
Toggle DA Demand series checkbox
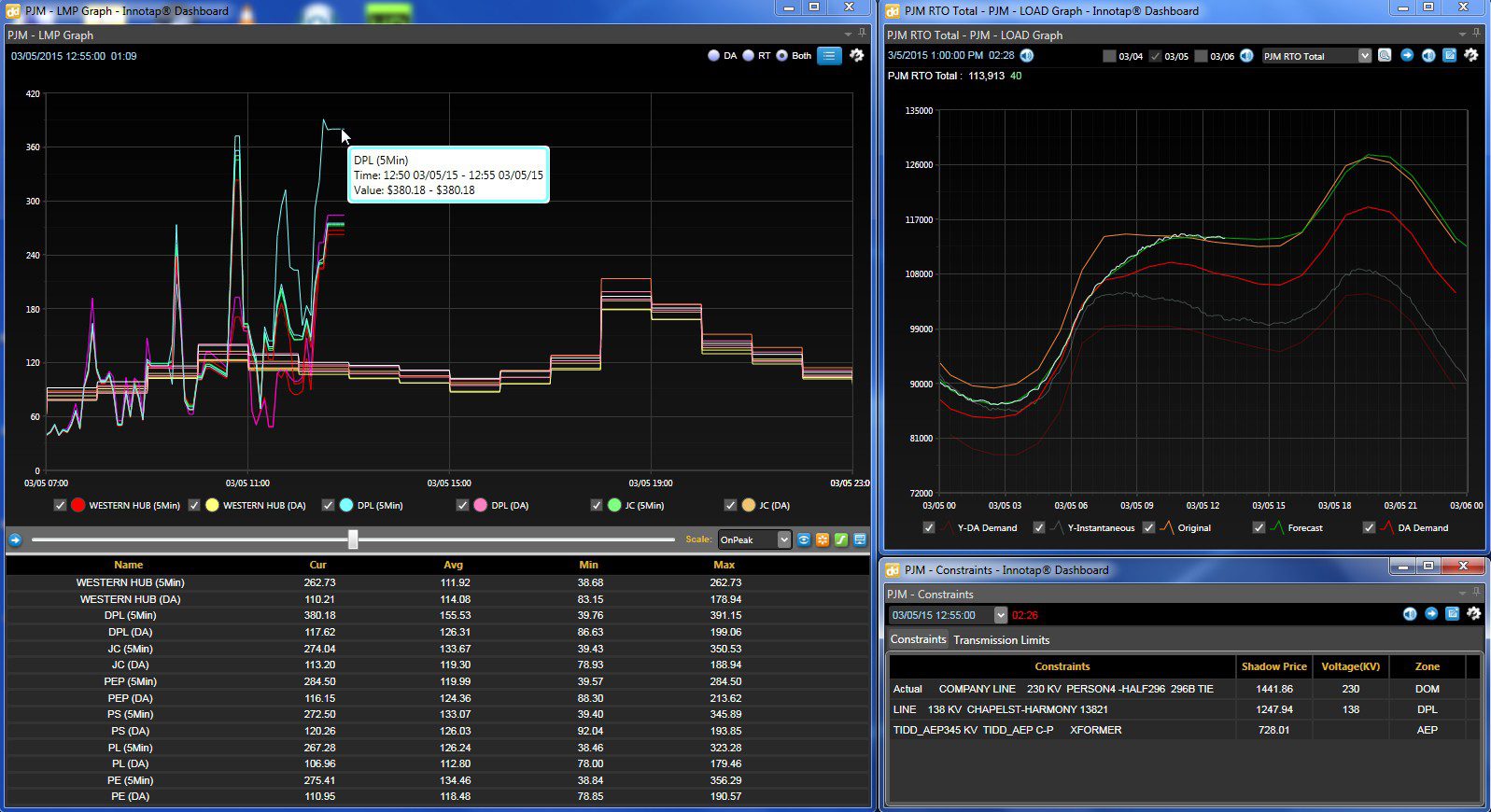click(1370, 527)
